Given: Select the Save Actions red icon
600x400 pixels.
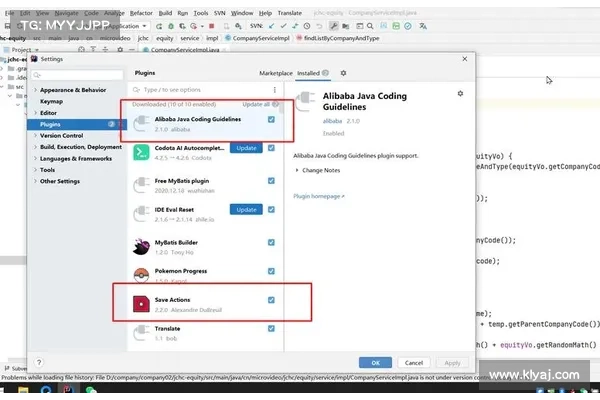Looking at the screenshot, I should [141, 304].
